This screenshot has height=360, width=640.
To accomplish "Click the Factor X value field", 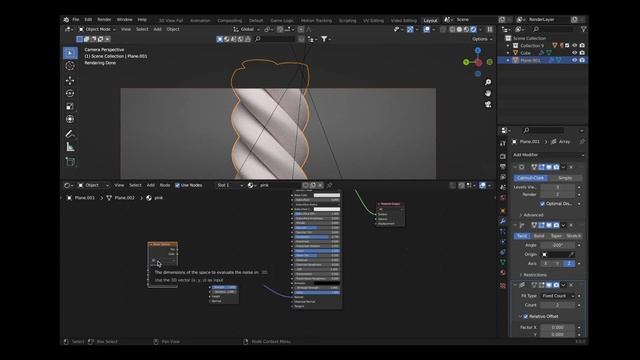I will (x=558, y=327).
